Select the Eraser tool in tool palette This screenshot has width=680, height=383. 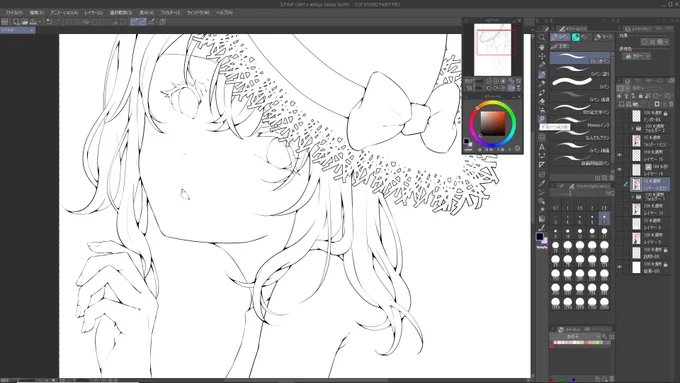click(x=542, y=101)
